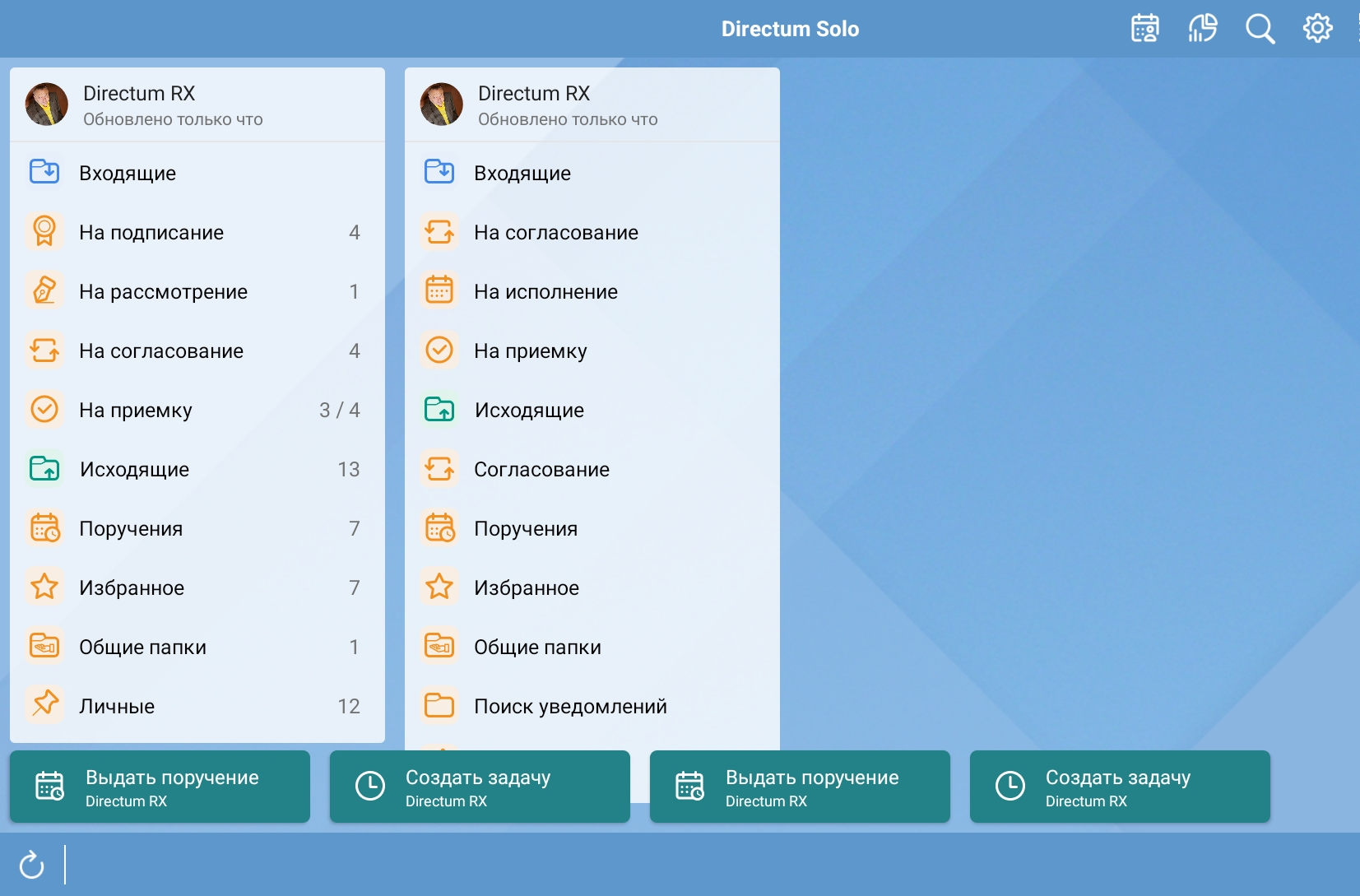Click the refresh icon in bottom bar
The width and height of the screenshot is (1360, 896).
pos(32,865)
